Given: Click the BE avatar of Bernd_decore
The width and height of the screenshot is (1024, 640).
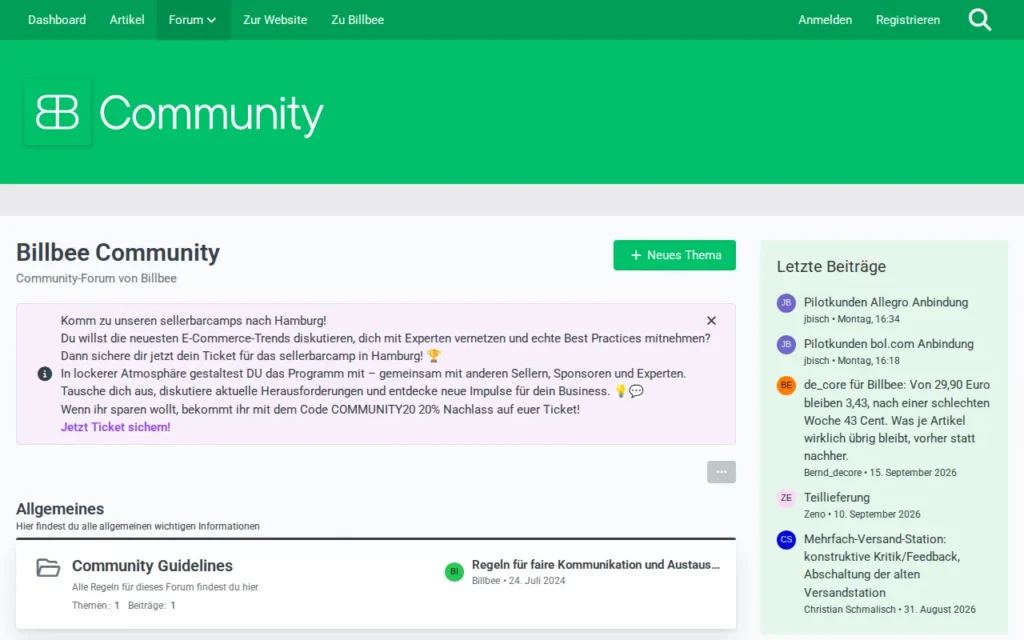Looking at the screenshot, I should [x=786, y=385].
